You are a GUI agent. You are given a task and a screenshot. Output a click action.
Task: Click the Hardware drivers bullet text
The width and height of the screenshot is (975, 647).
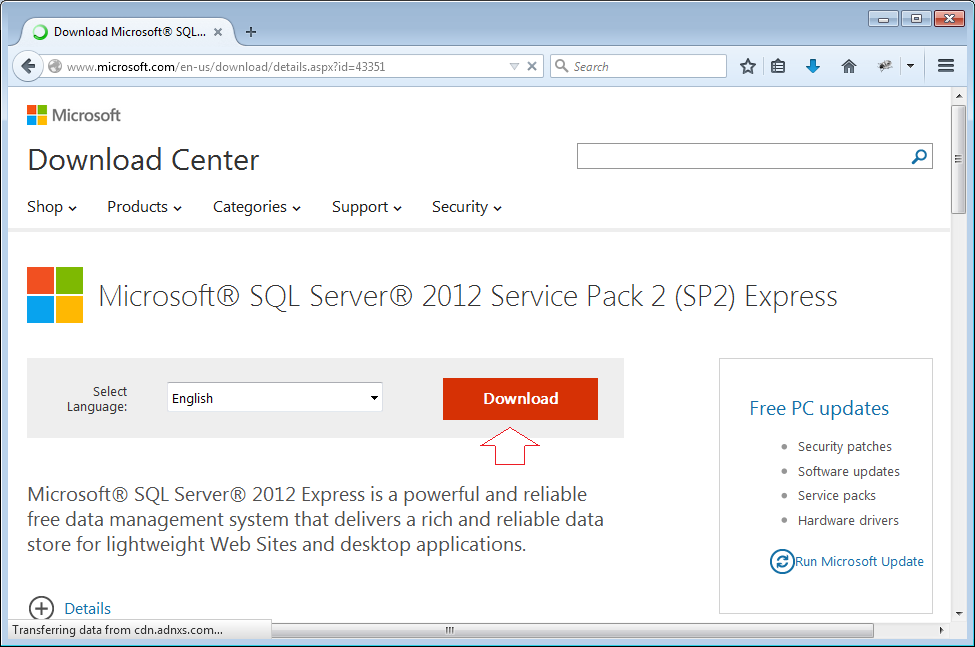pos(848,520)
